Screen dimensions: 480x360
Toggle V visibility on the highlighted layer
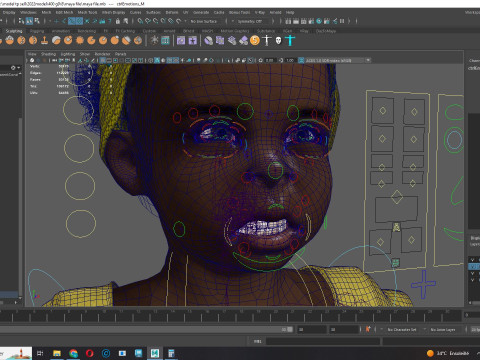pyautogui.click(x=472, y=267)
